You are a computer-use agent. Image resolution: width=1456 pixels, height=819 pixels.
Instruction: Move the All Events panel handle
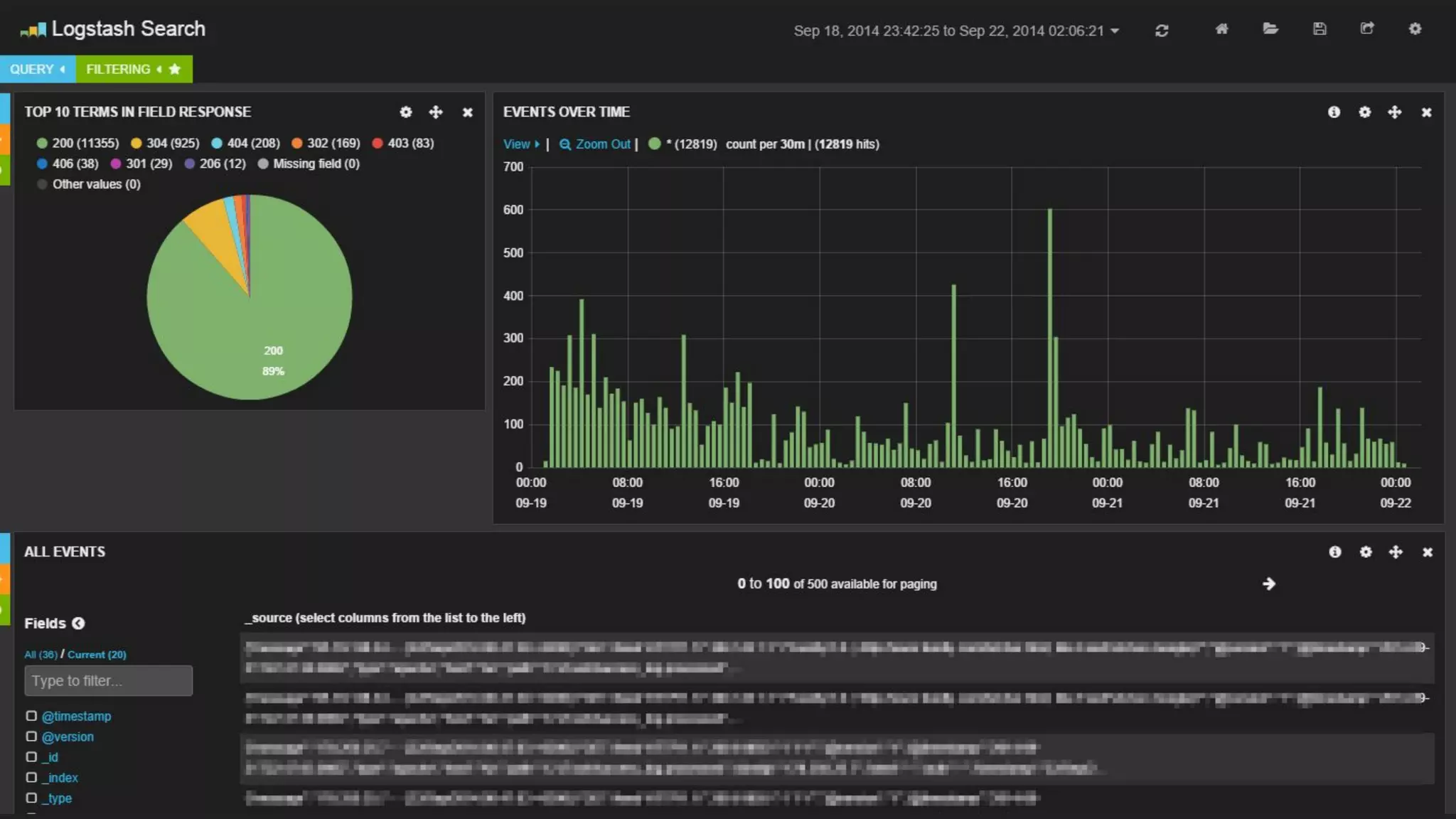point(1396,552)
